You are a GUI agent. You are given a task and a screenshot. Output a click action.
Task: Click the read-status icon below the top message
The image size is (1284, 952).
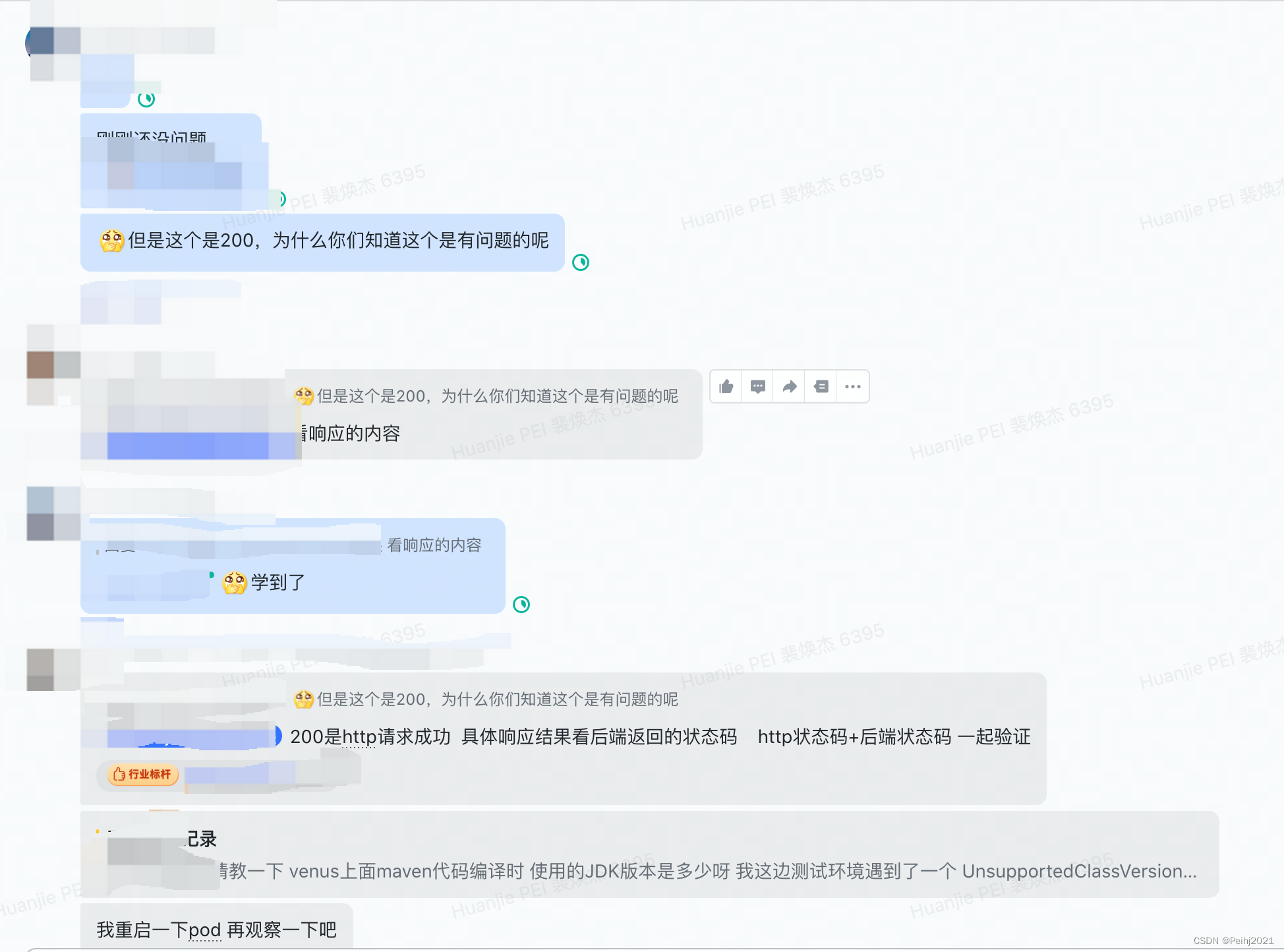pyautogui.click(x=146, y=100)
